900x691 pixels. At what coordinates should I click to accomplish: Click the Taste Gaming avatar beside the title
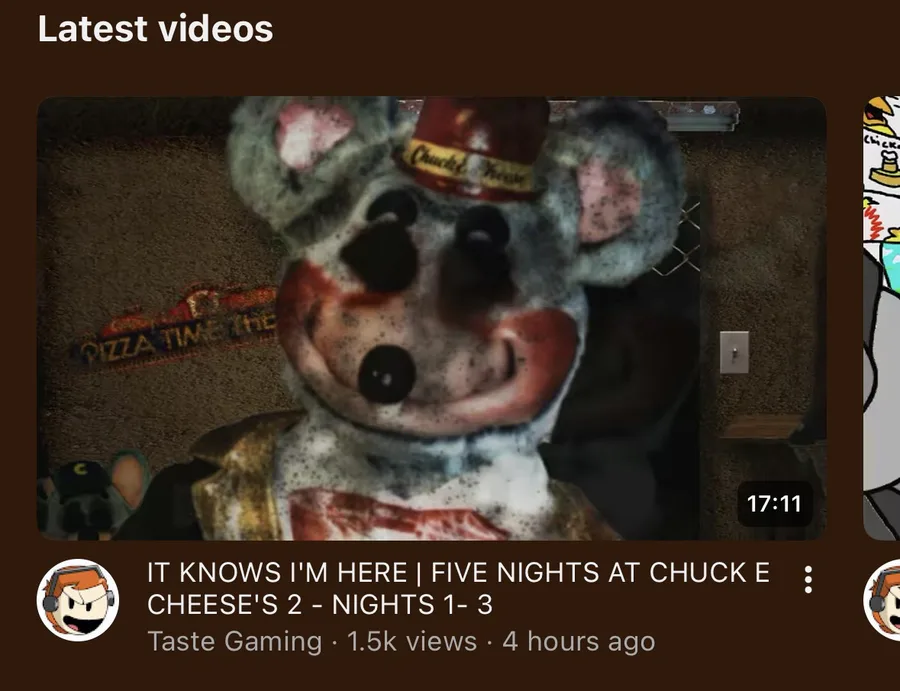(x=78, y=600)
